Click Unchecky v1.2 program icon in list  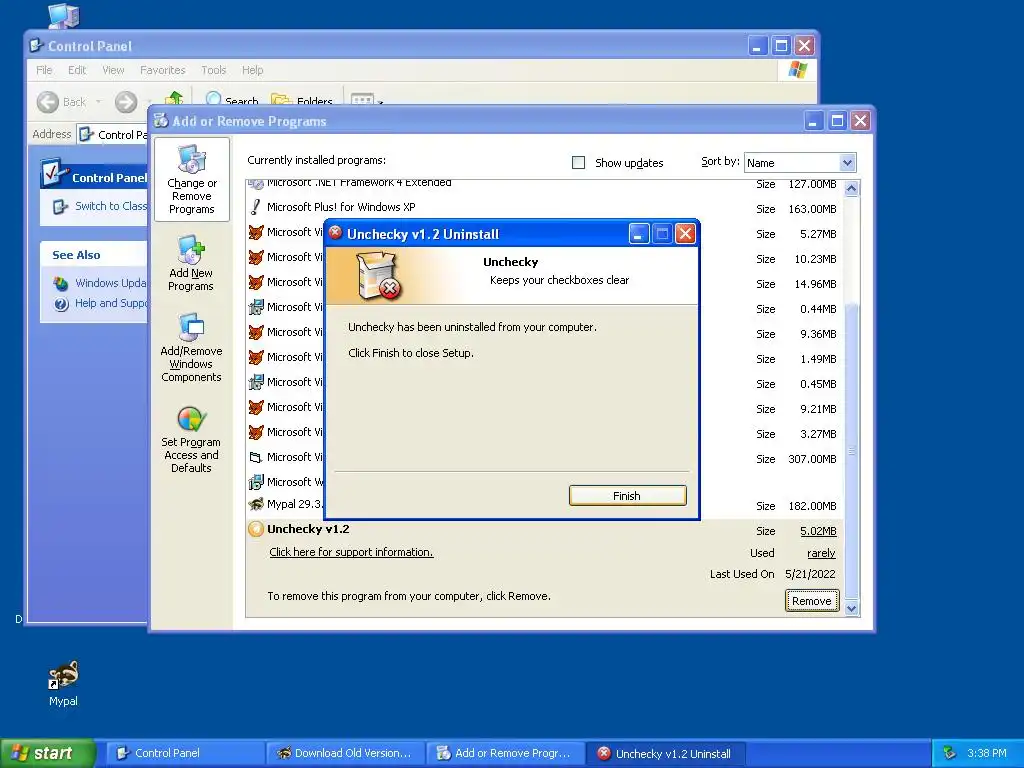256,529
